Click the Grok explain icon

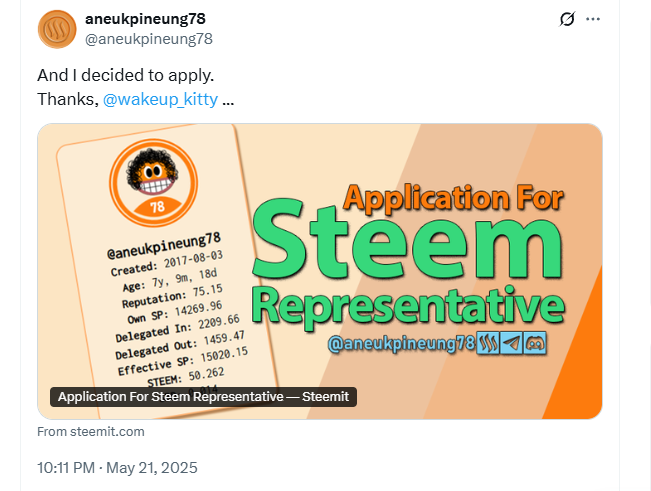(x=567, y=19)
